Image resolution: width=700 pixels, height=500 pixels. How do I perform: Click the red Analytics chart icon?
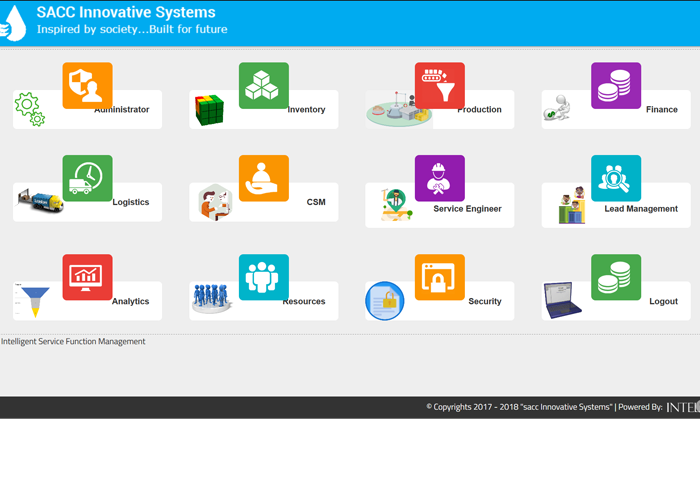tap(87, 277)
